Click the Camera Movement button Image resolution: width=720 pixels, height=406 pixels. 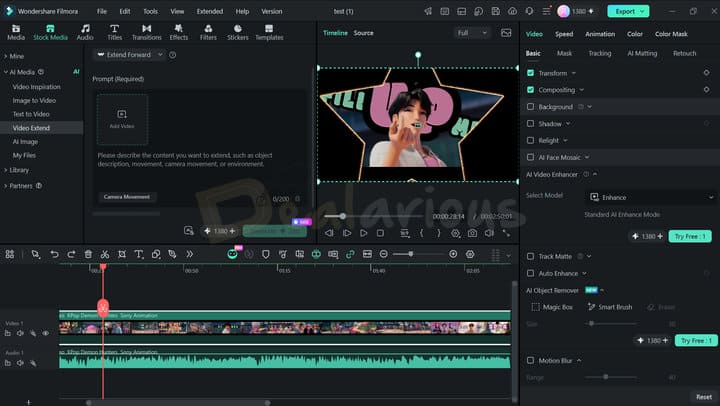(127, 197)
